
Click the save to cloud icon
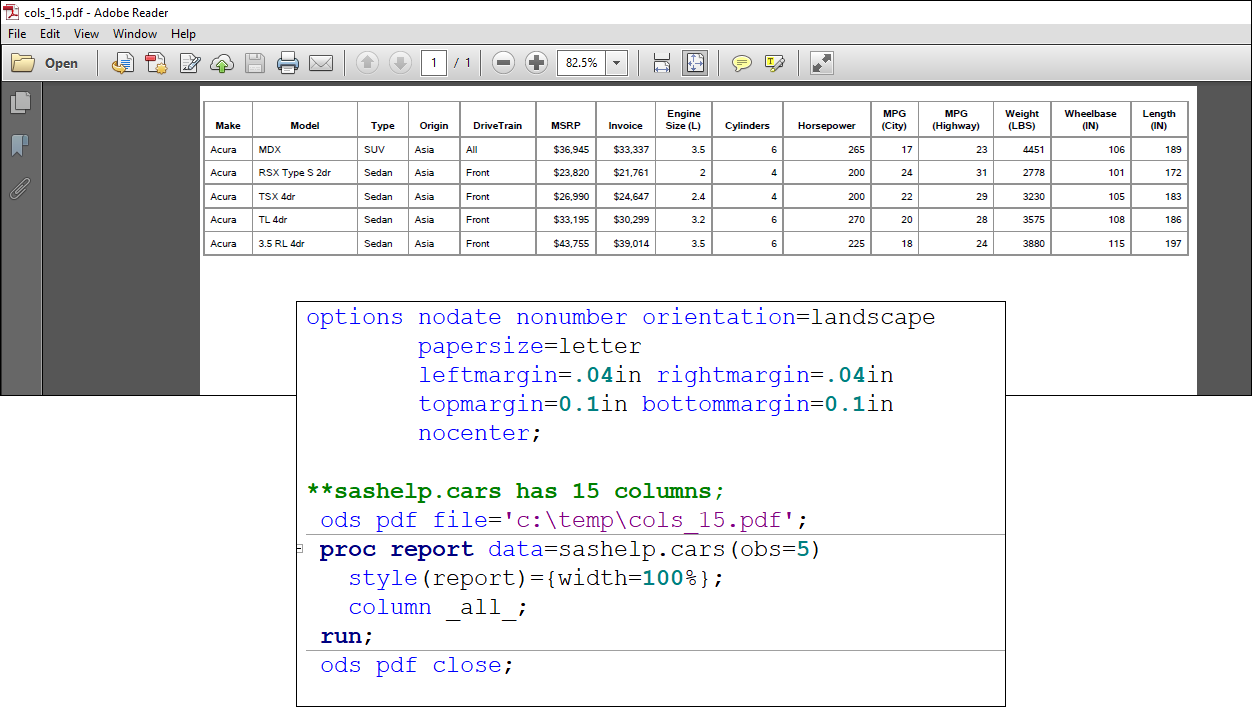point(222,63)
